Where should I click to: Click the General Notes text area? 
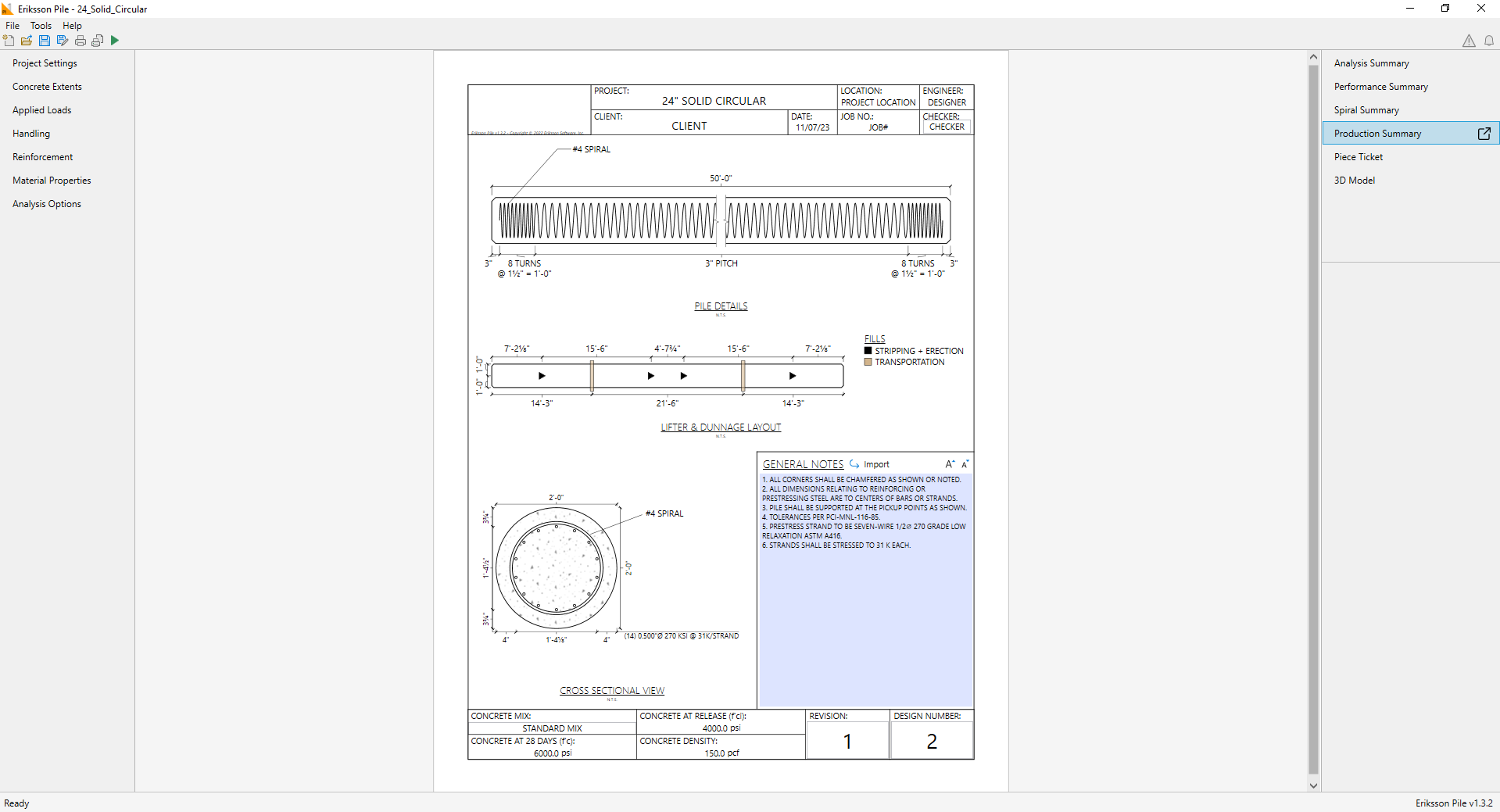click(865, 590)
